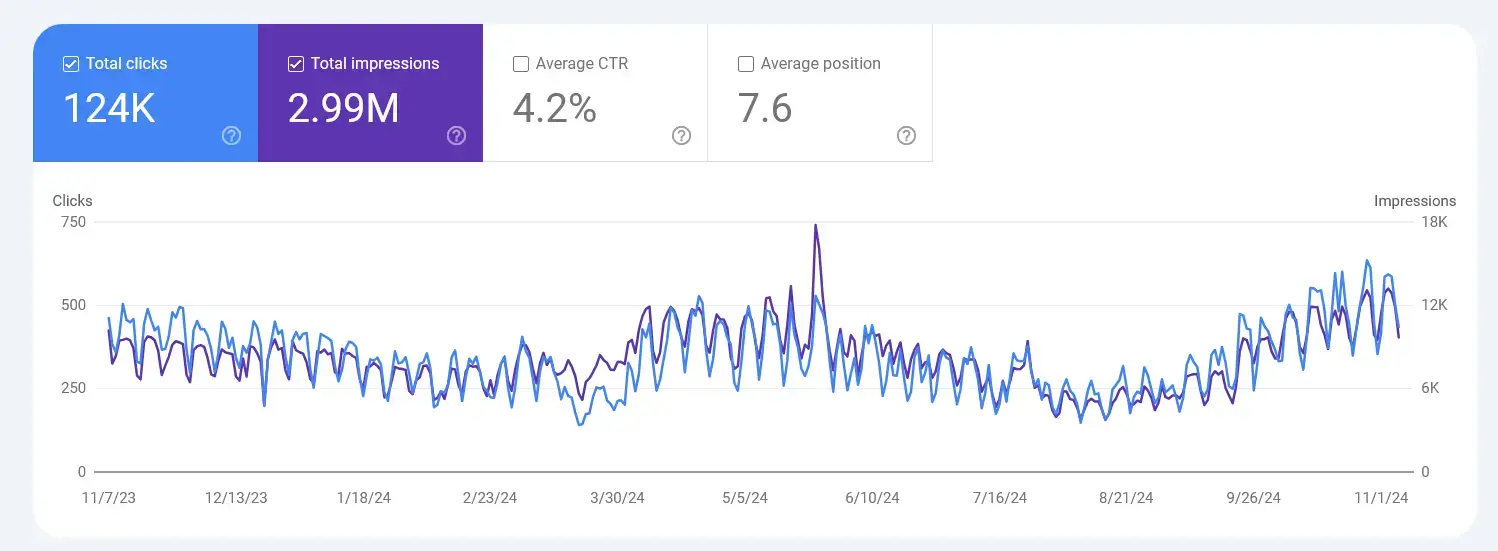Viewport: 1498px width, 551px height.
Task: Click the 18K impressions axis label
Action: click(x=1434, y=222)
